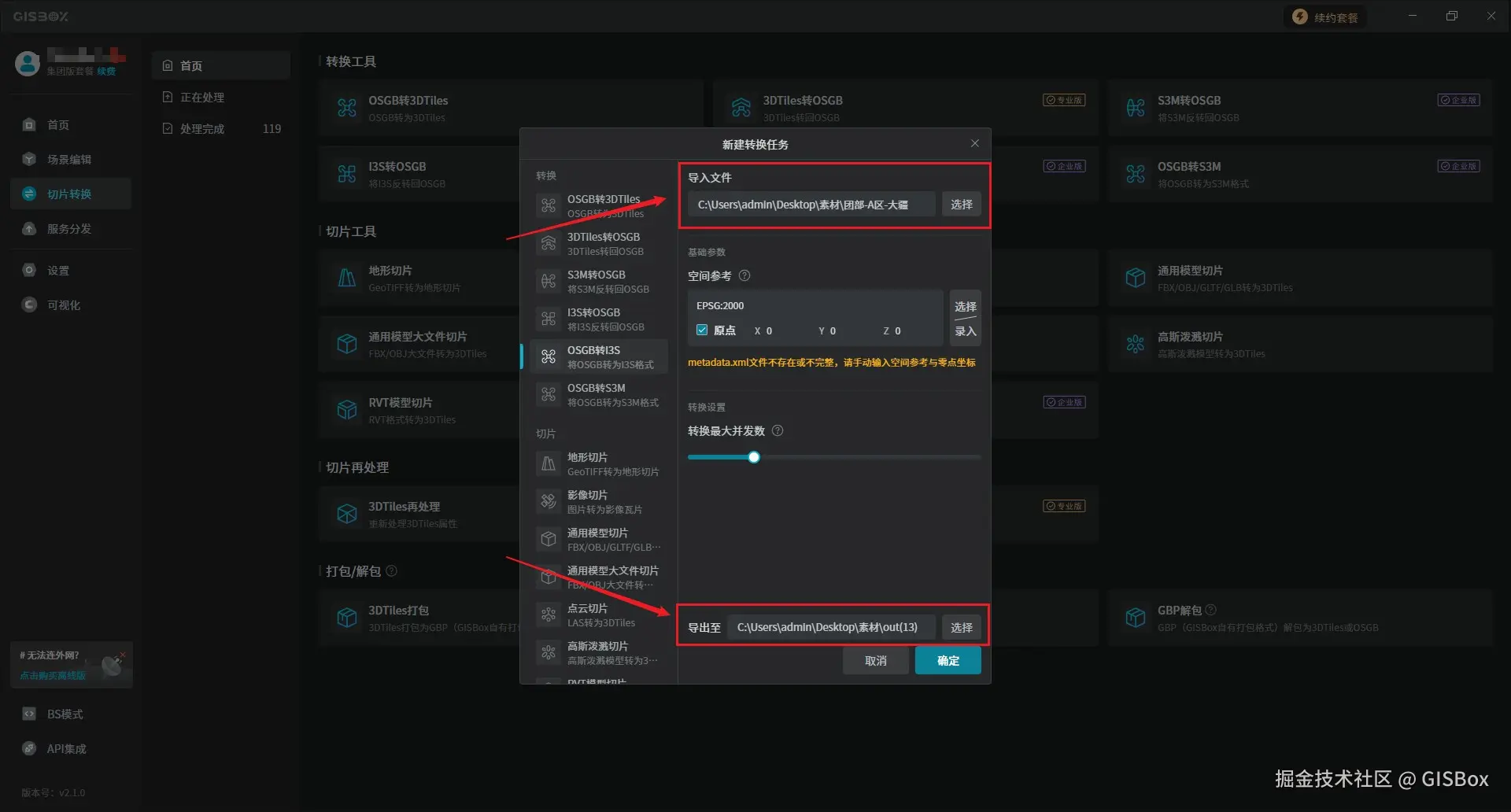Screen dimensions: 1511x812
Task: Select 高斯泼溅切片 in the dialog list
Action: pos(599,652)
